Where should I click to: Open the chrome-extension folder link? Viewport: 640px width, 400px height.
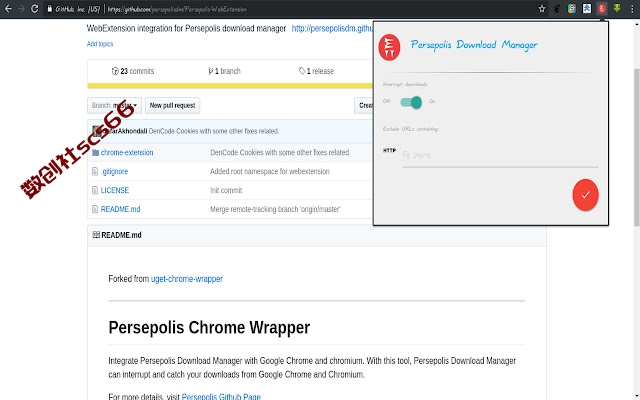[127, 153]
